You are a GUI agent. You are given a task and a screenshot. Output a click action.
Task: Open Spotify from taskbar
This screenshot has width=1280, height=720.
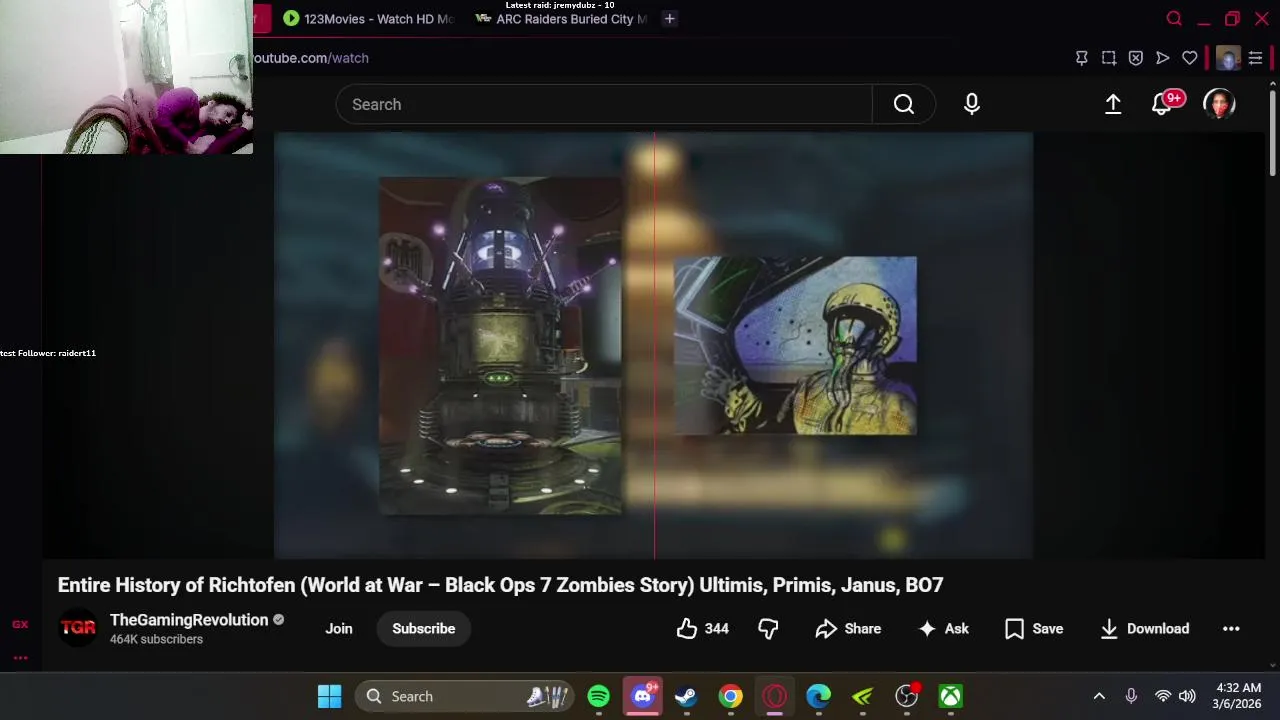(x=599, y=696)
